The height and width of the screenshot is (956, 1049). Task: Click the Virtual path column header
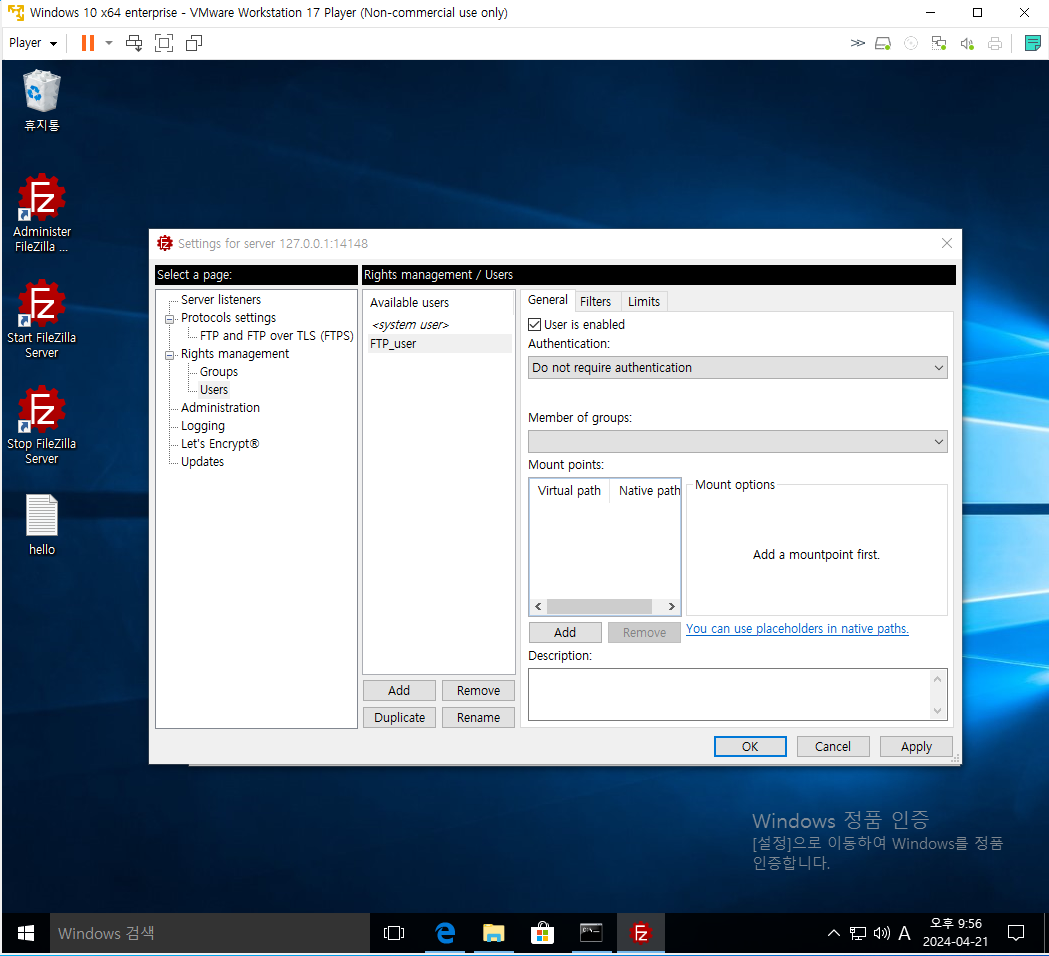[569, 491]
